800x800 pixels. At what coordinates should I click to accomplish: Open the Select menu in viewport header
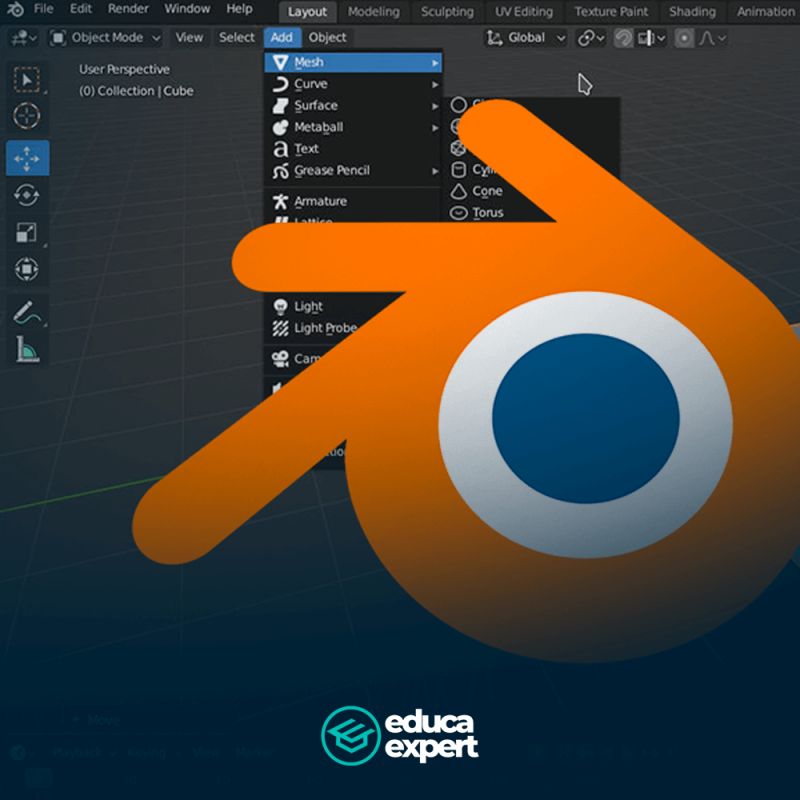tap(237, 38)
